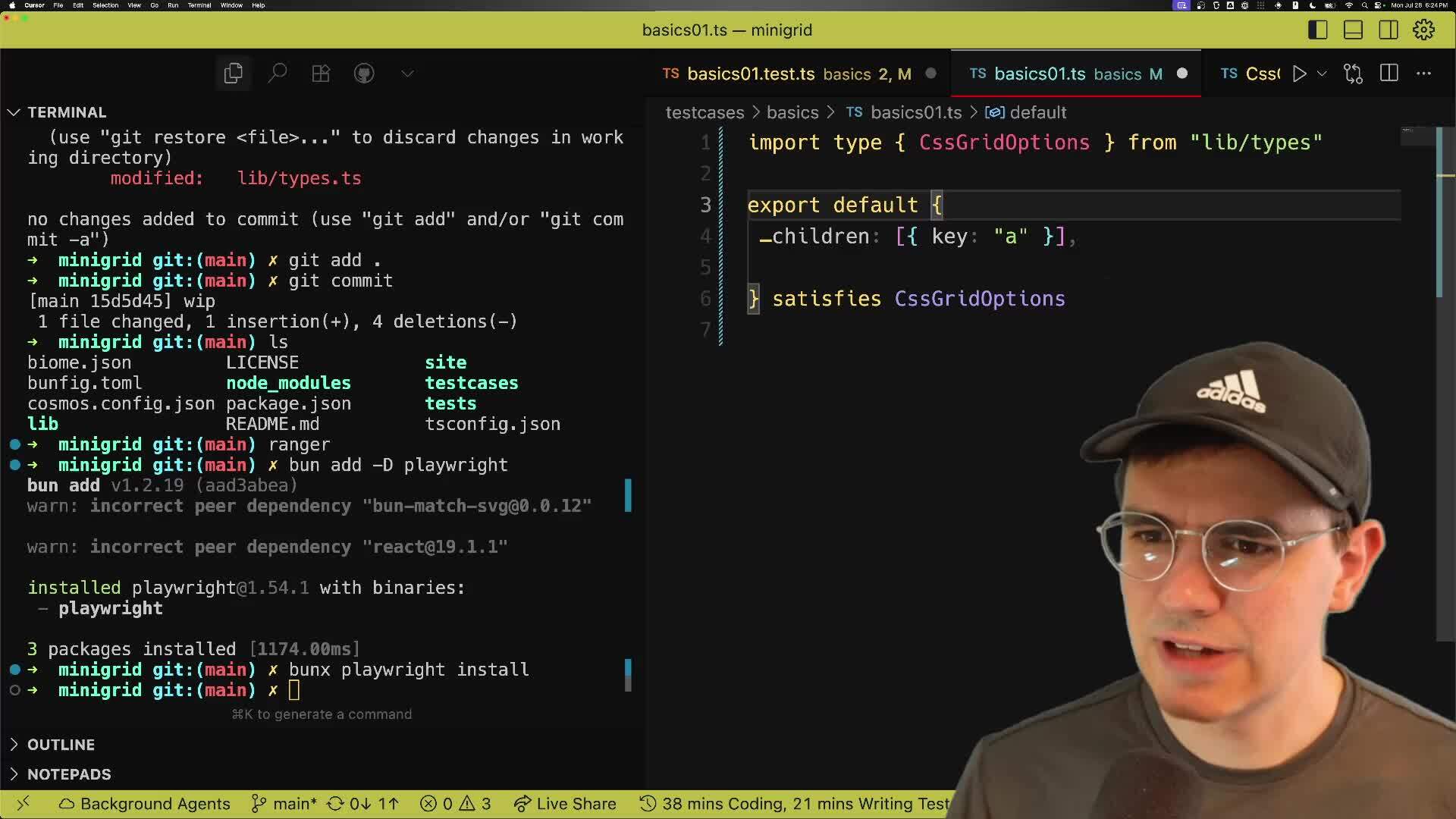Open Wi-Fi menu bar icon
The height and width of the screenshot is (819, 1456).
click(x=1349, y=5)
